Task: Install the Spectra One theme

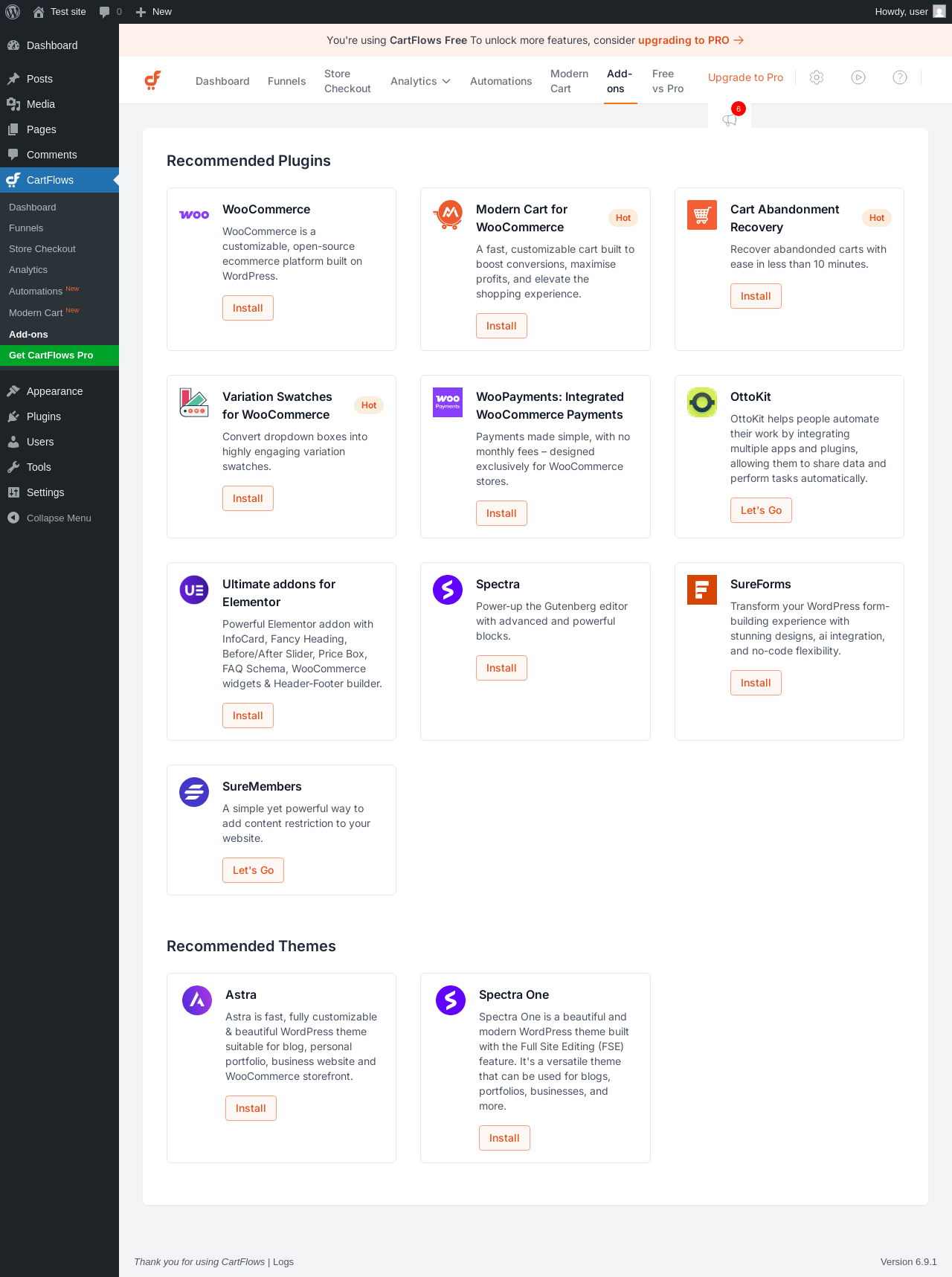Action: [x=504, y=1138]
